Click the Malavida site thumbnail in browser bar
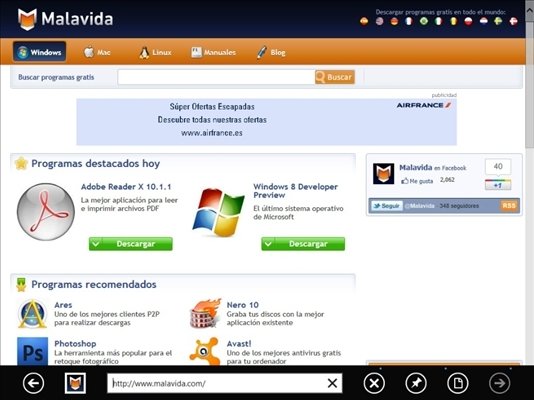The image size is (534, 400). coord(75,383)
